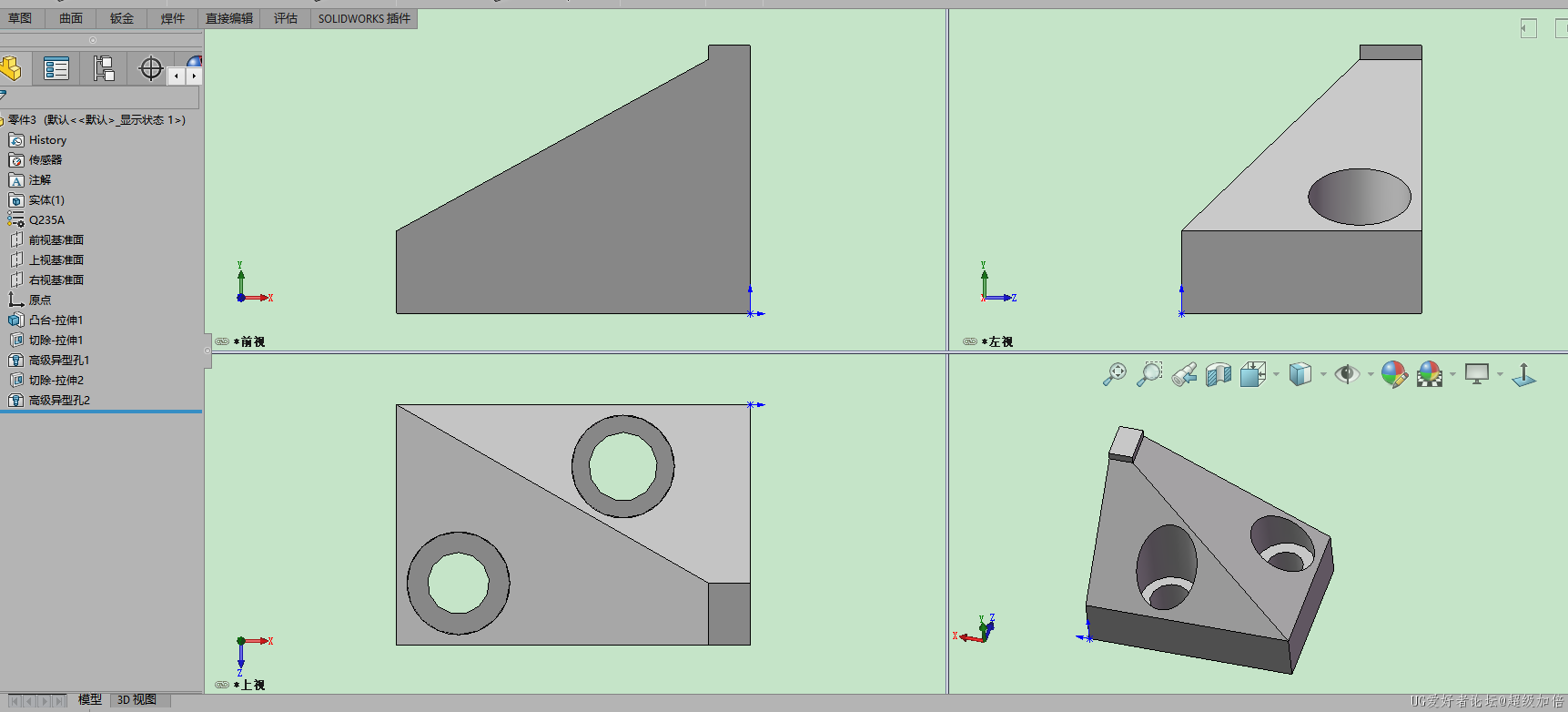The image size is (1568, 712).
Task: Open the SOLIDWORKS 插件 ribbon tab
Action: click(x=364, y=18)
